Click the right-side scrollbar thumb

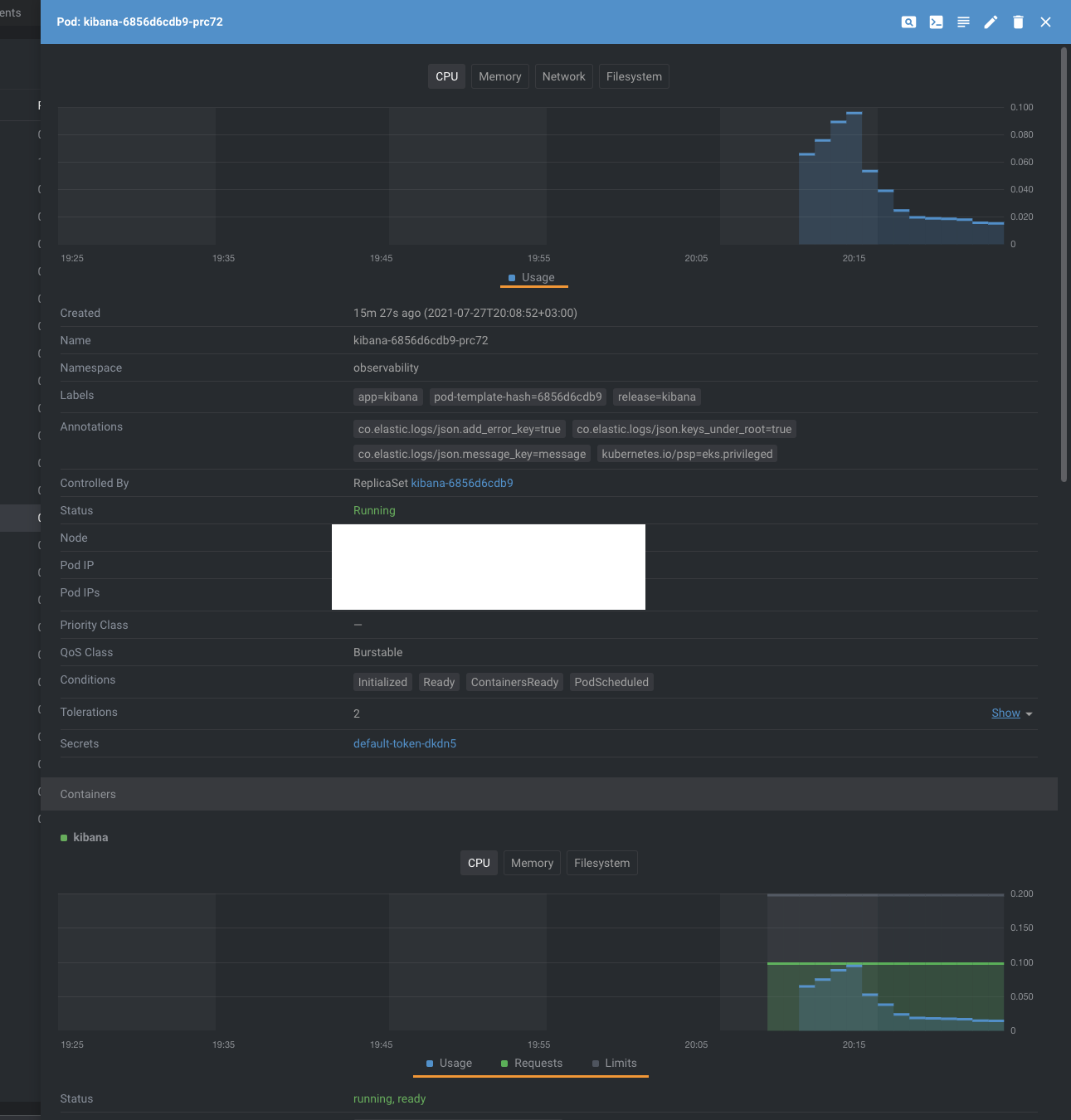pos(1064,265)
